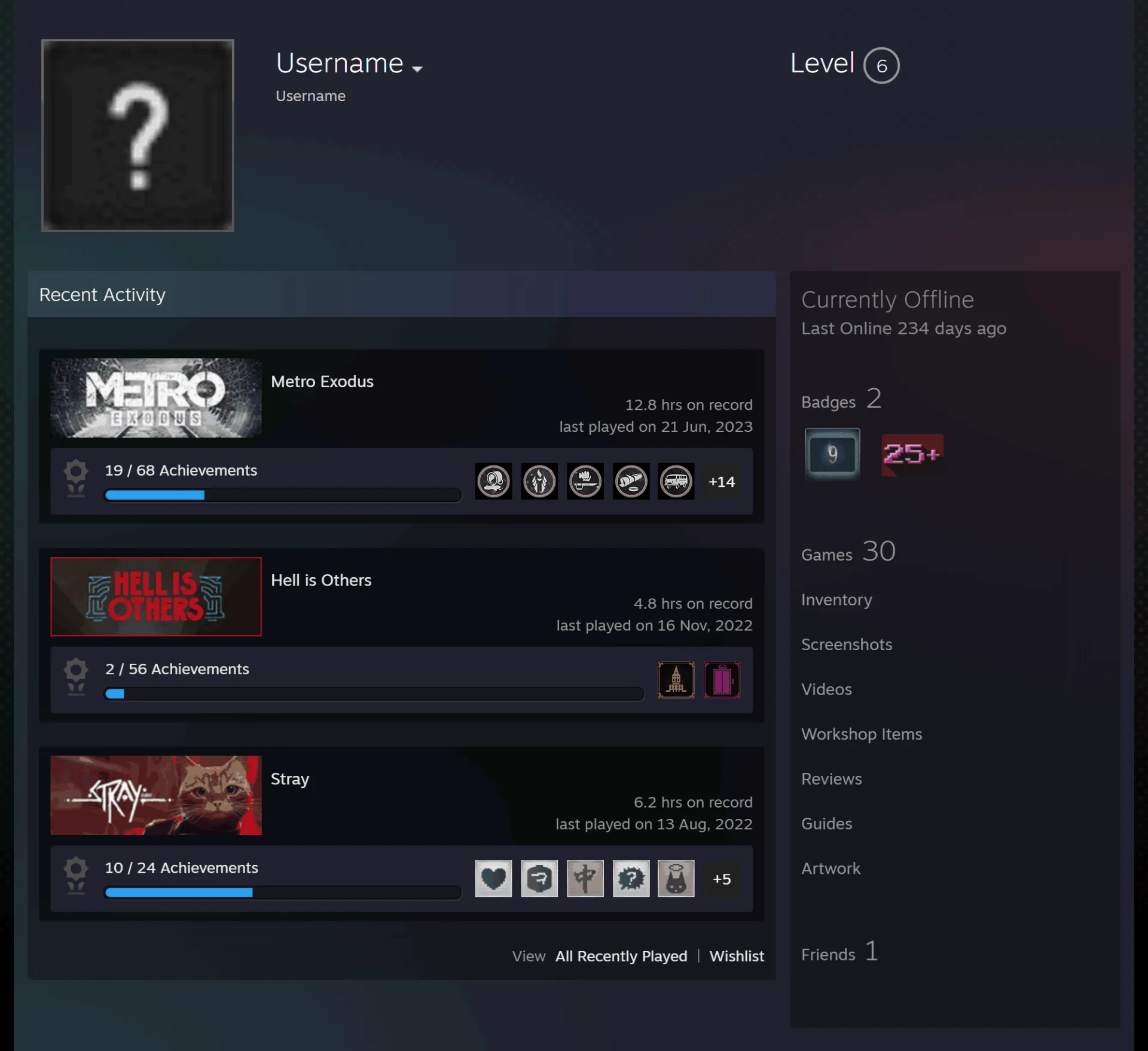Click the level 6 circle badge
This screenshot has height=1051, width=1148.
click(881, 65)
